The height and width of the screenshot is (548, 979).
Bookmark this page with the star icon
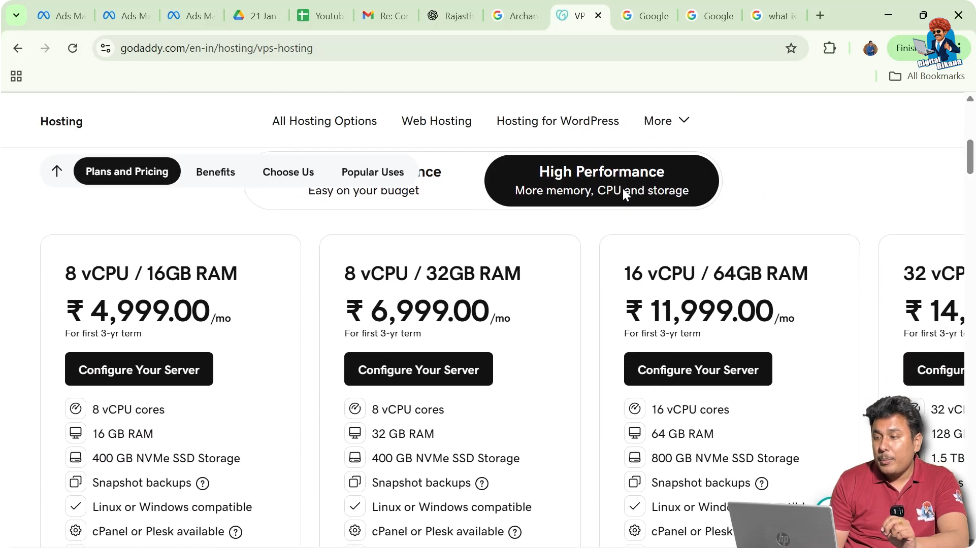tap(791, 48)
